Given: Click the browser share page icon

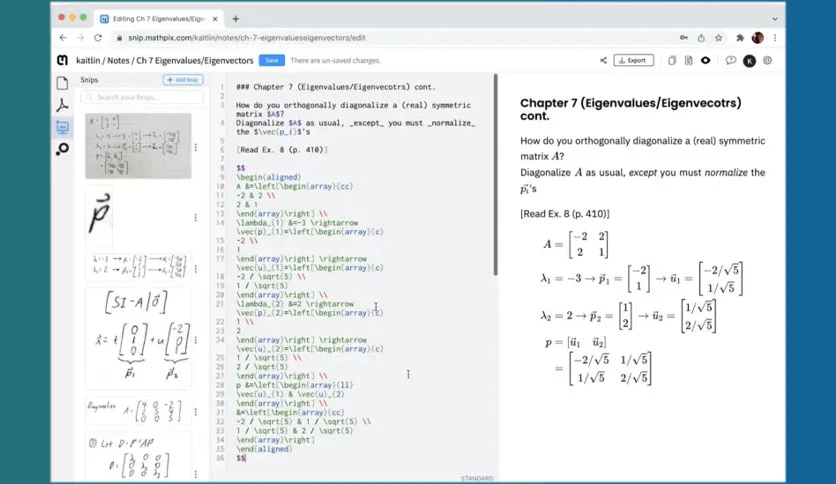Looking at the screenshot, I should coord(701,38).
